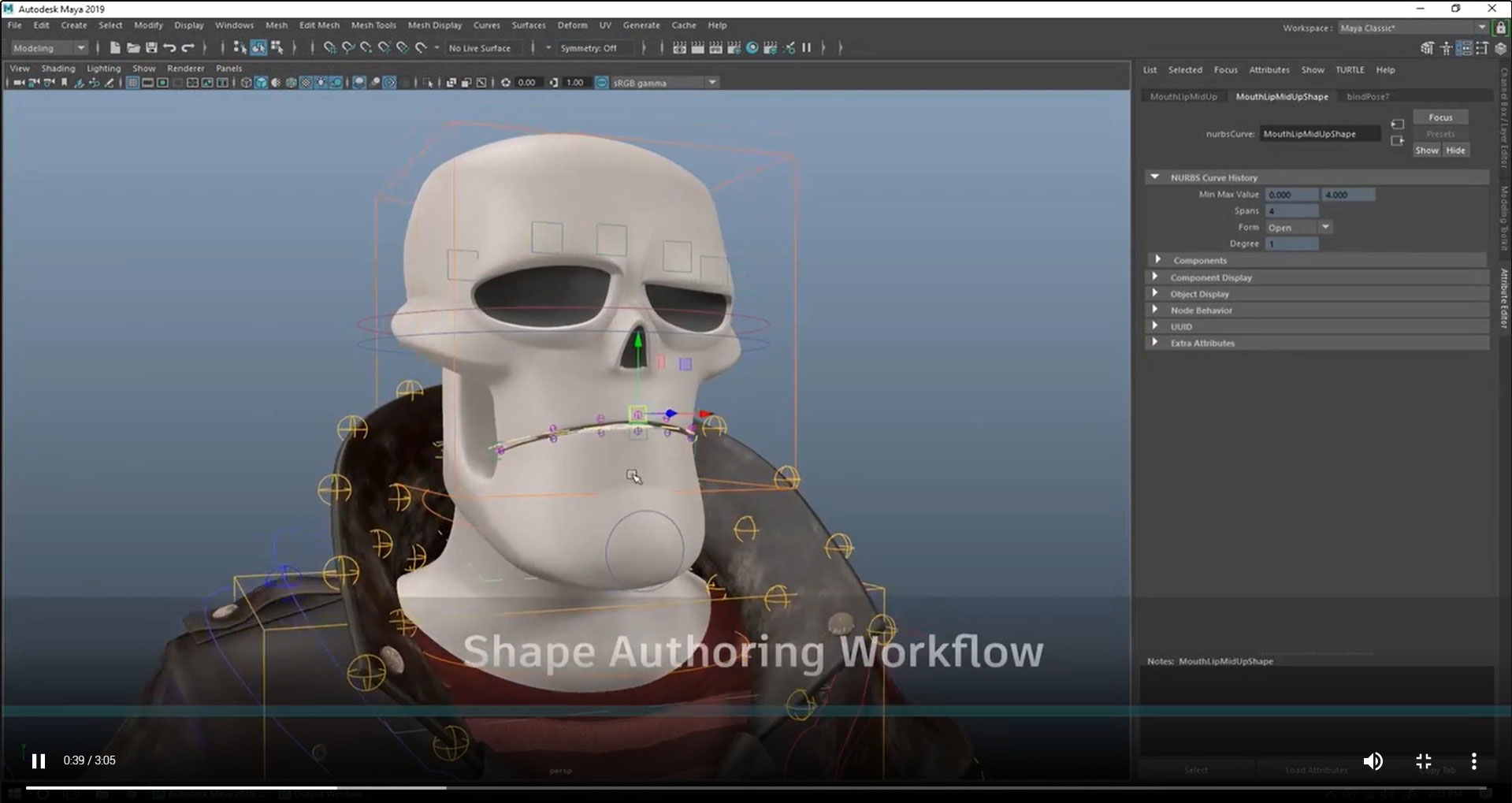Click the workspace lock icon

(x=1500, y=28)
